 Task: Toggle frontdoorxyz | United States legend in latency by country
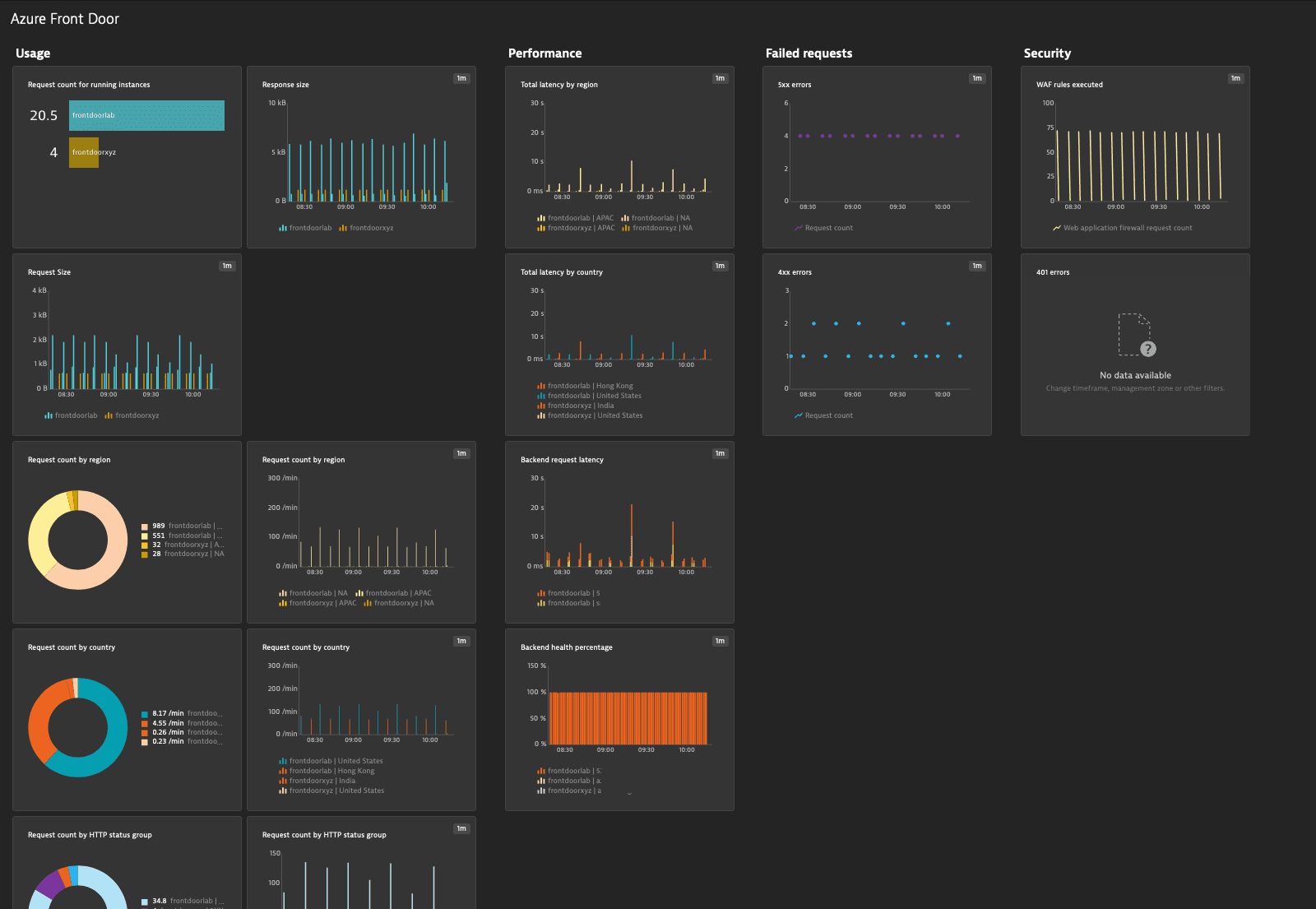click(590, 415)
